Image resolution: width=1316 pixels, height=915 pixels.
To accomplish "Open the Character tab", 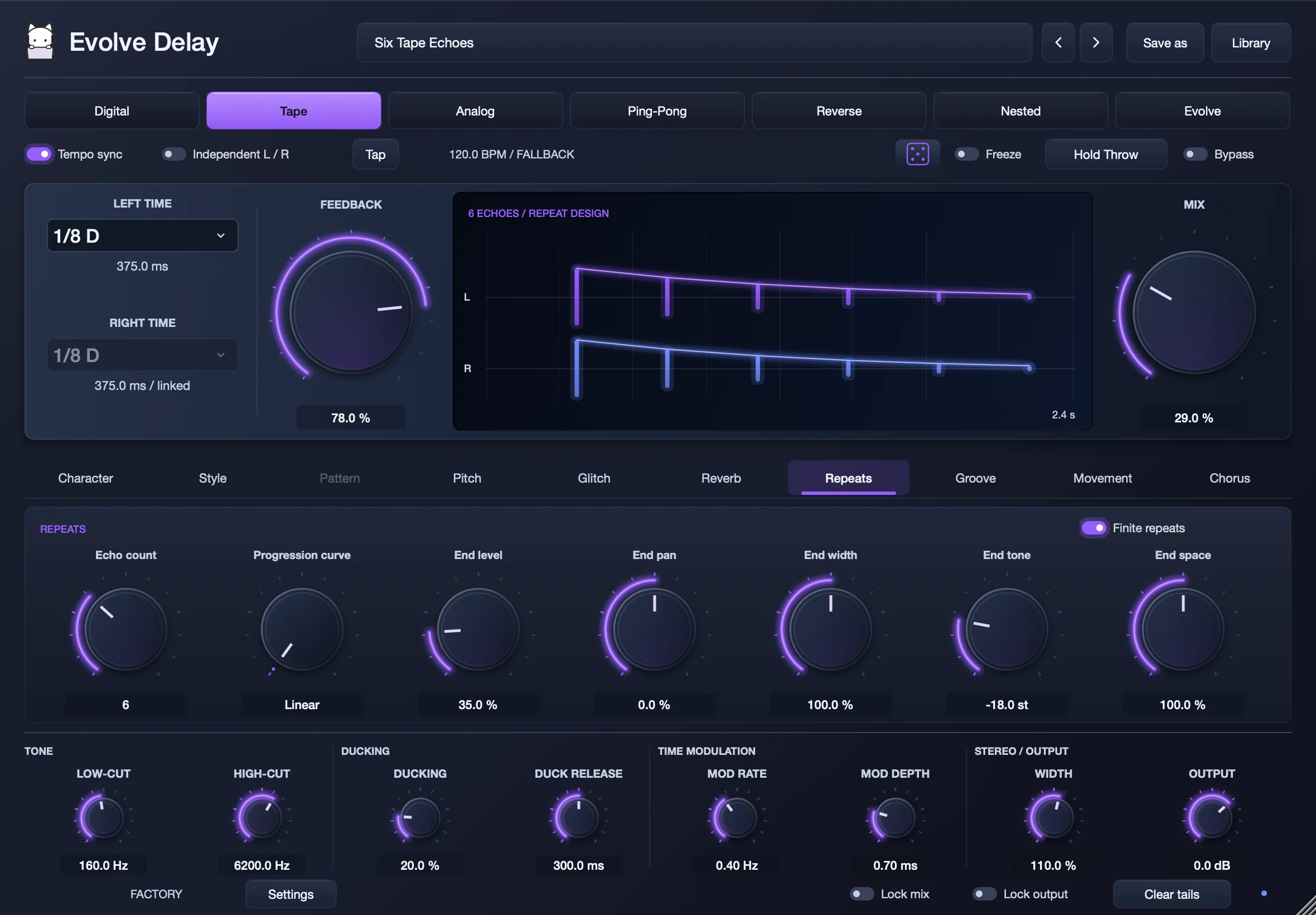I will tap(85, 478).
